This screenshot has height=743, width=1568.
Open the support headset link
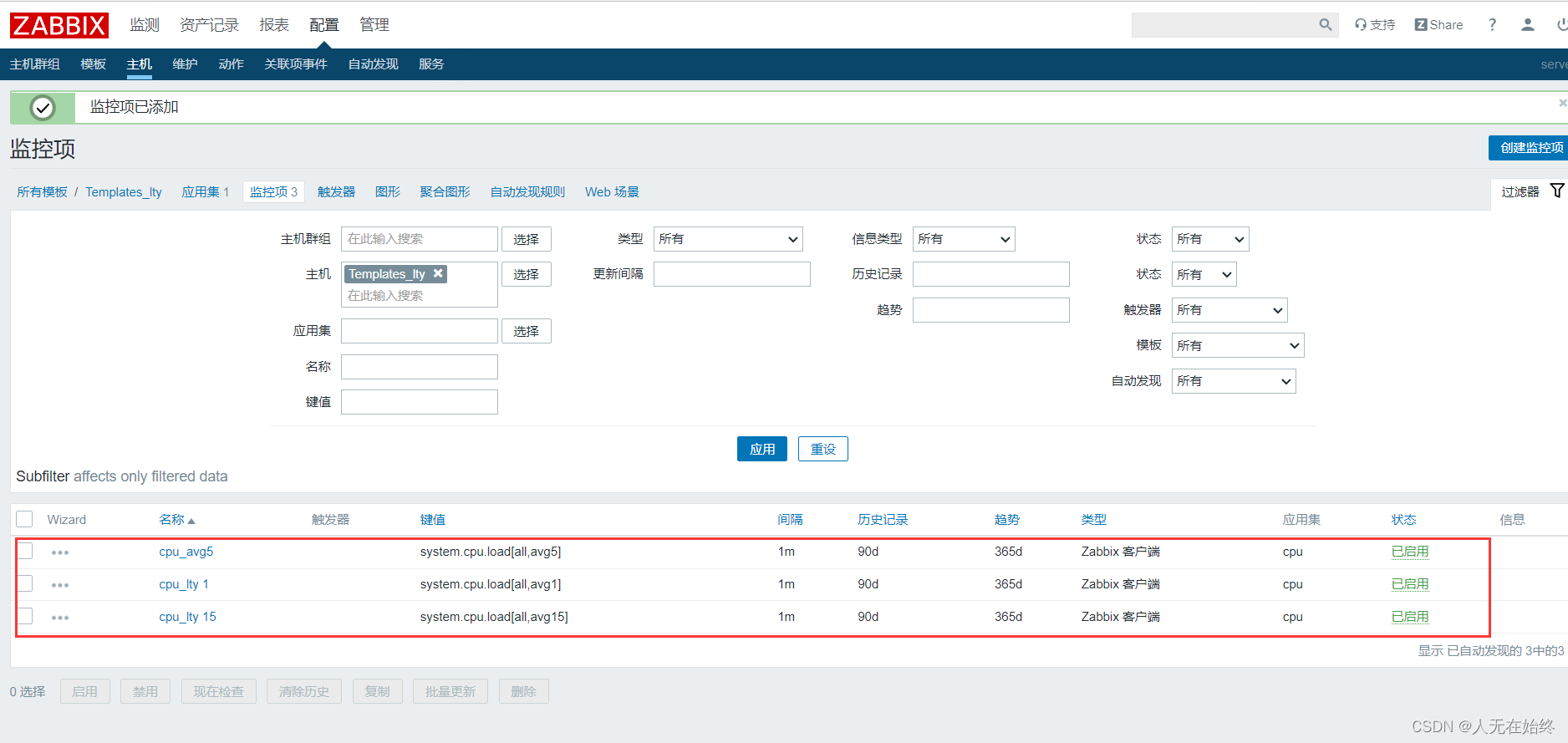1375,25
